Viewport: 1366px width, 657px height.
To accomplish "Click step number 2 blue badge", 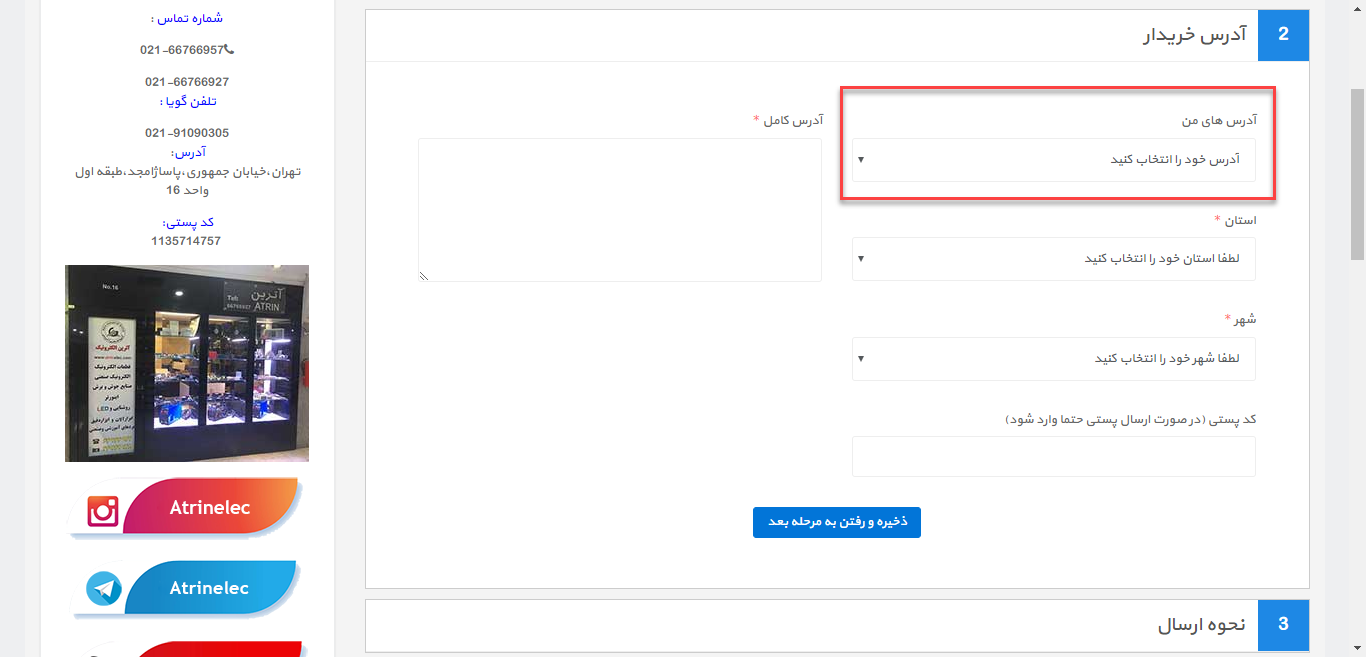I will pyautogui.click(x=1283, y=35).
